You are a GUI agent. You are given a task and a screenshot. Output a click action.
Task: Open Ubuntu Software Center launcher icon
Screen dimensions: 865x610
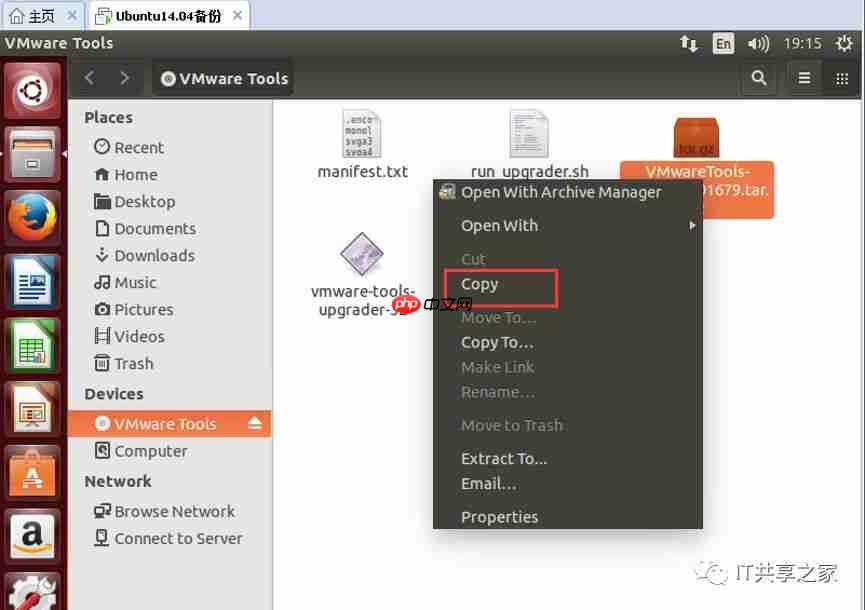(x=32, y=473)
